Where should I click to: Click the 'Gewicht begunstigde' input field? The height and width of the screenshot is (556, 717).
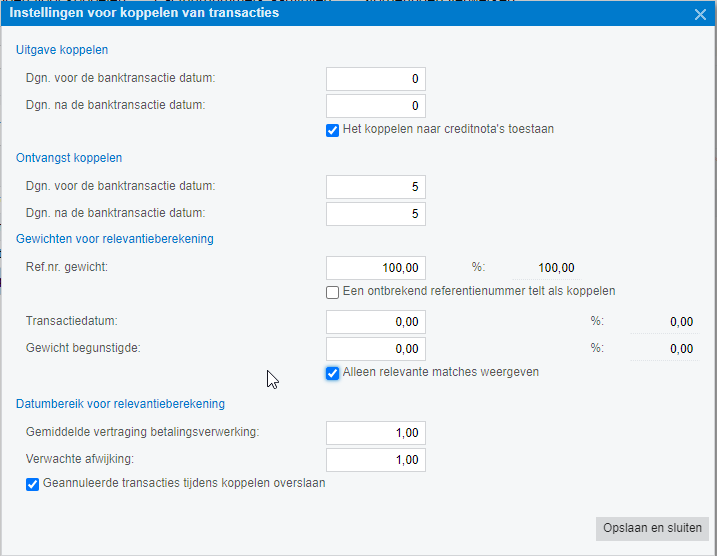[x=376, y=349]
